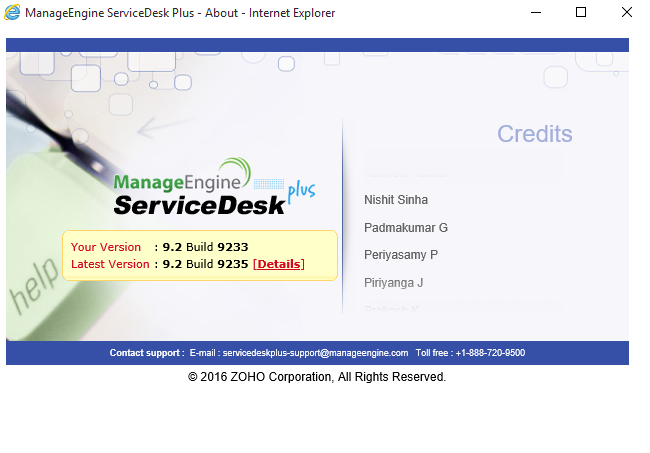This screenshot has height=453, width=650.
Task: Select the name Nishit Sinha
Action: 396,200
